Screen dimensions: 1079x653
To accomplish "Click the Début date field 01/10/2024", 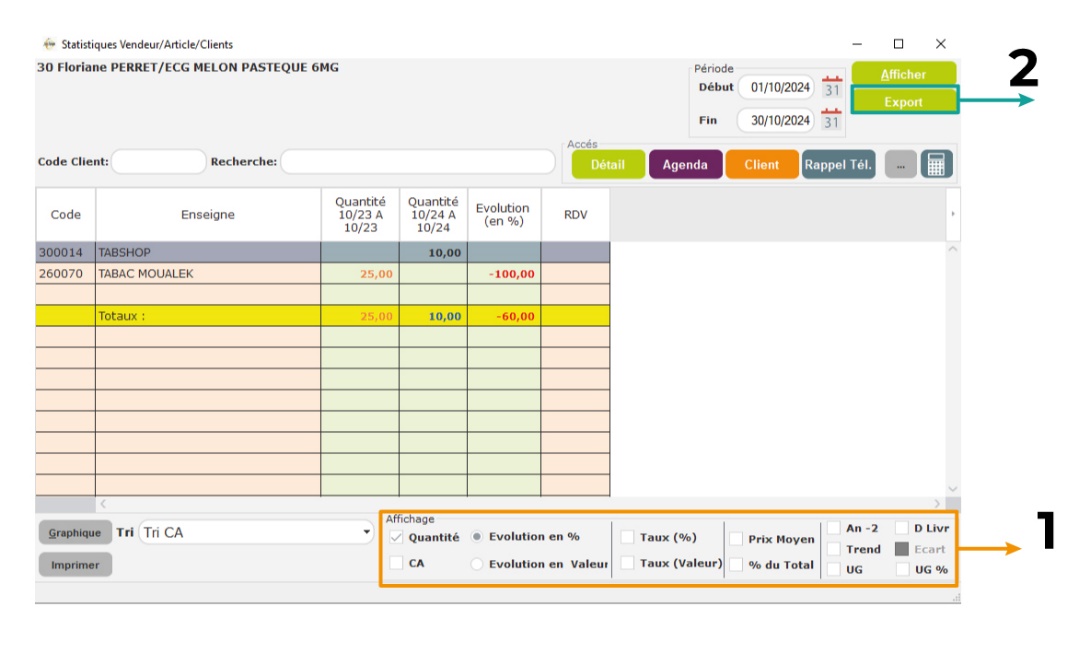I will point(777,87).
